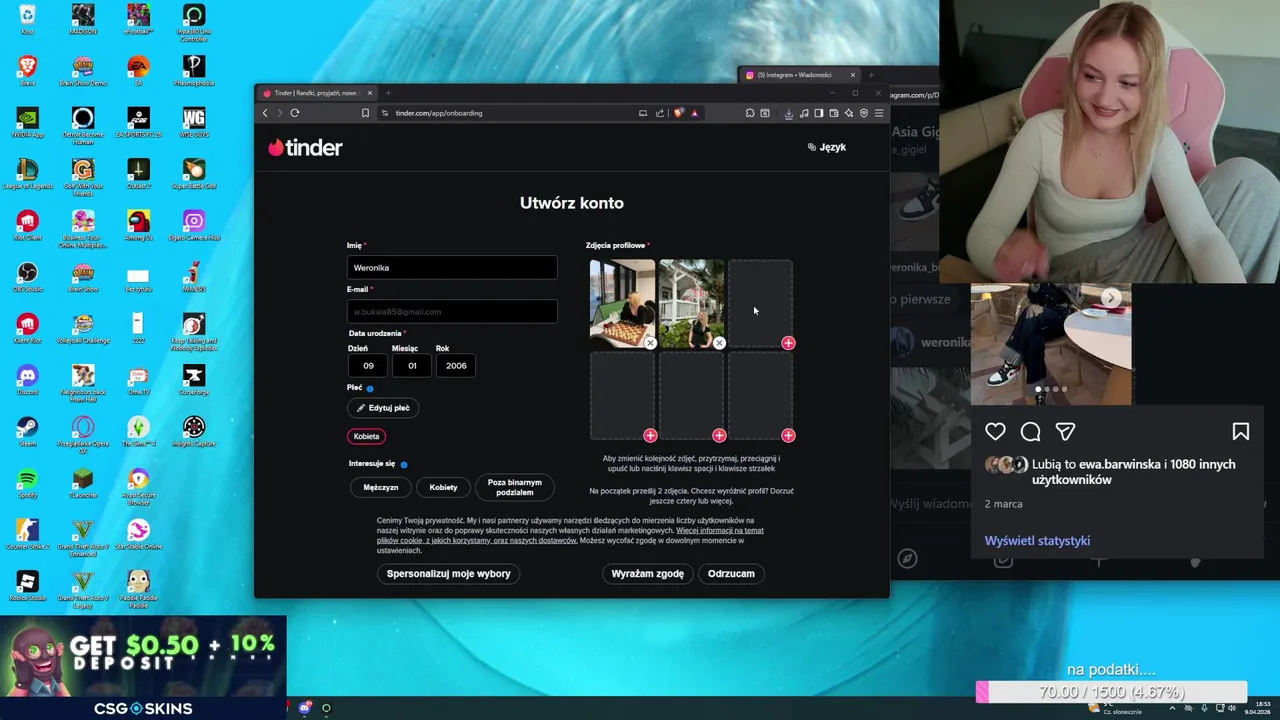Open the browser downloads icon
Screen dimensions: 1280x720
click(788, 113)
